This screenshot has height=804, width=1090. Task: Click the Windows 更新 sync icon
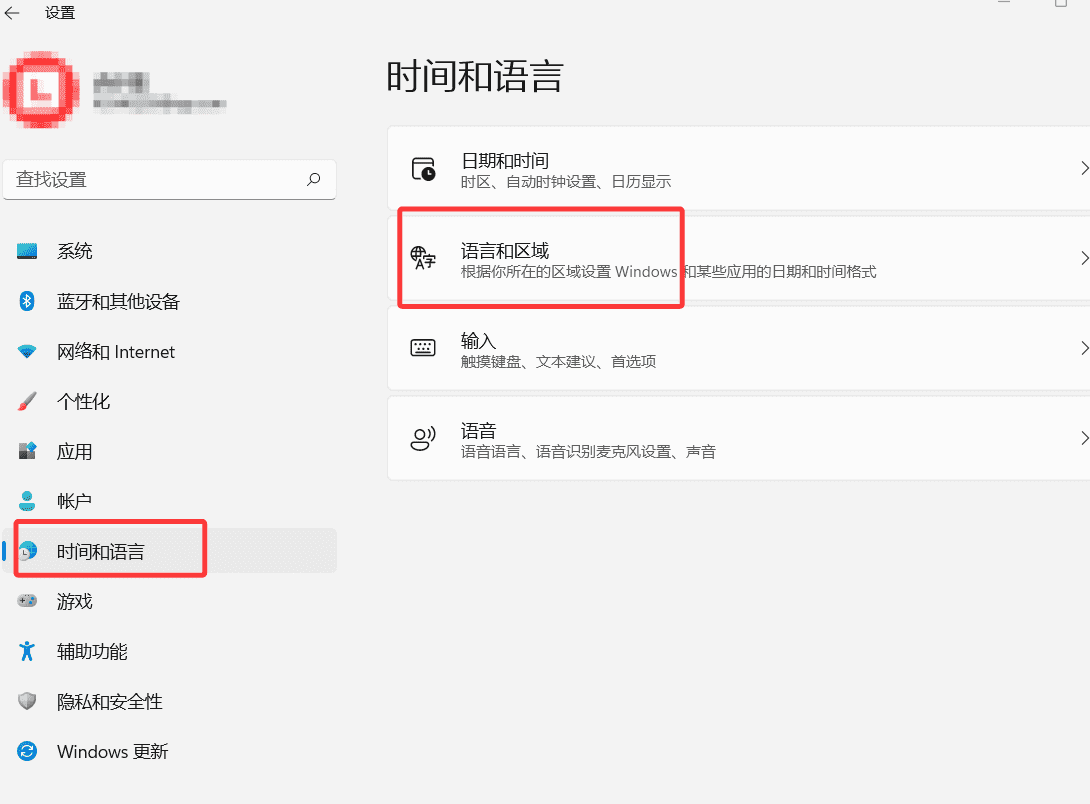pyautogui.click(x=27, y=751)
